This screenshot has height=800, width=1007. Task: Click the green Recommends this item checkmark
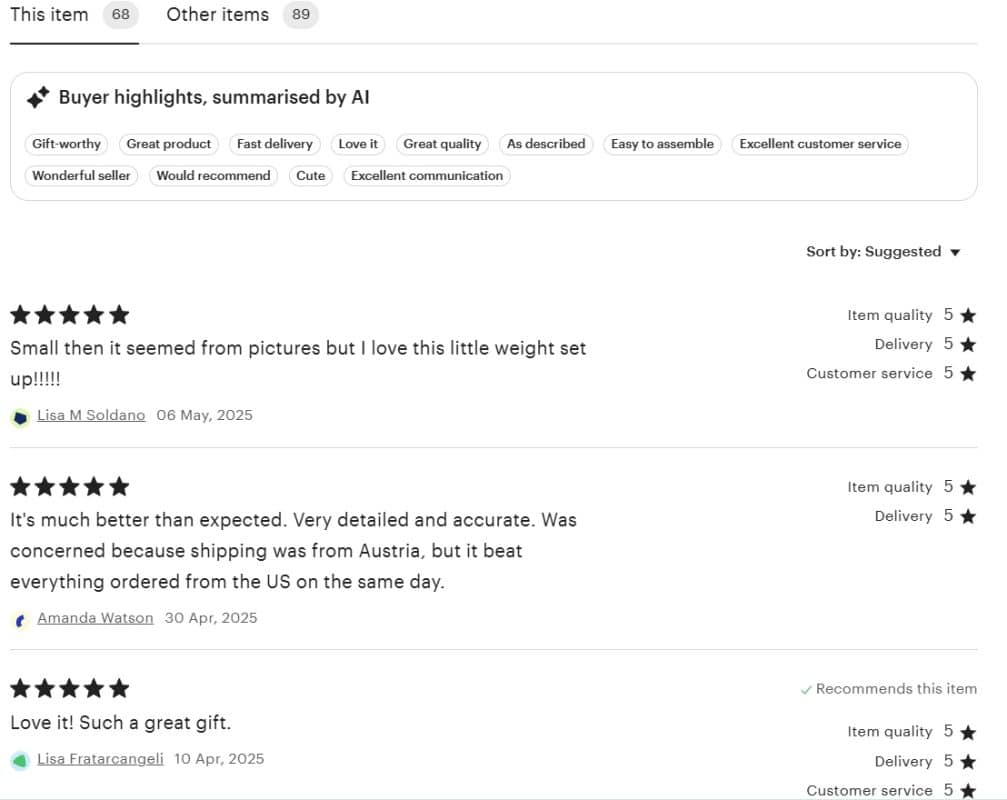(x=806, y=690)
